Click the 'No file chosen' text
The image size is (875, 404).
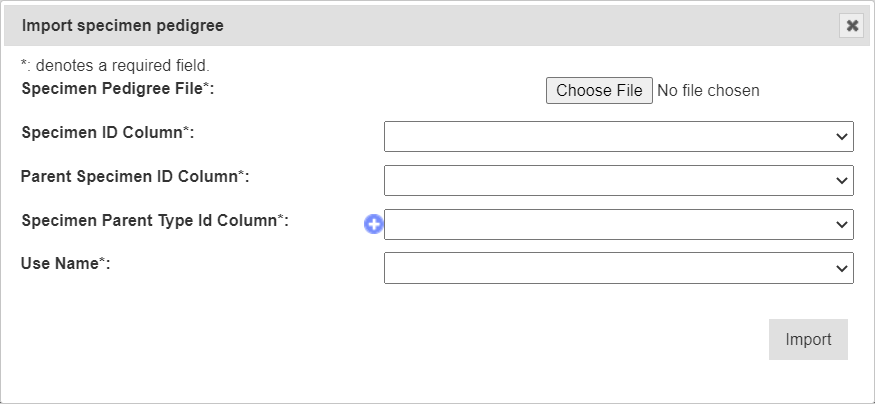click(x=708, y=91)
